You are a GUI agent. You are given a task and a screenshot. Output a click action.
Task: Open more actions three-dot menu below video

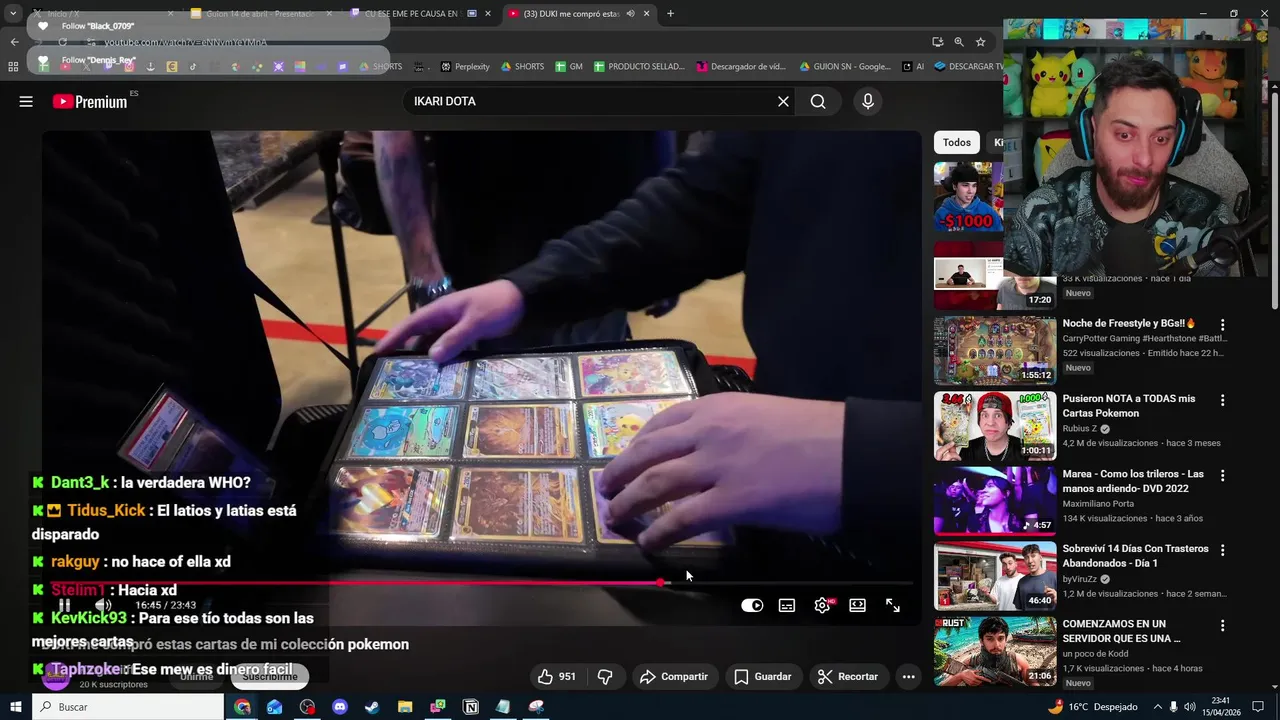908,677
